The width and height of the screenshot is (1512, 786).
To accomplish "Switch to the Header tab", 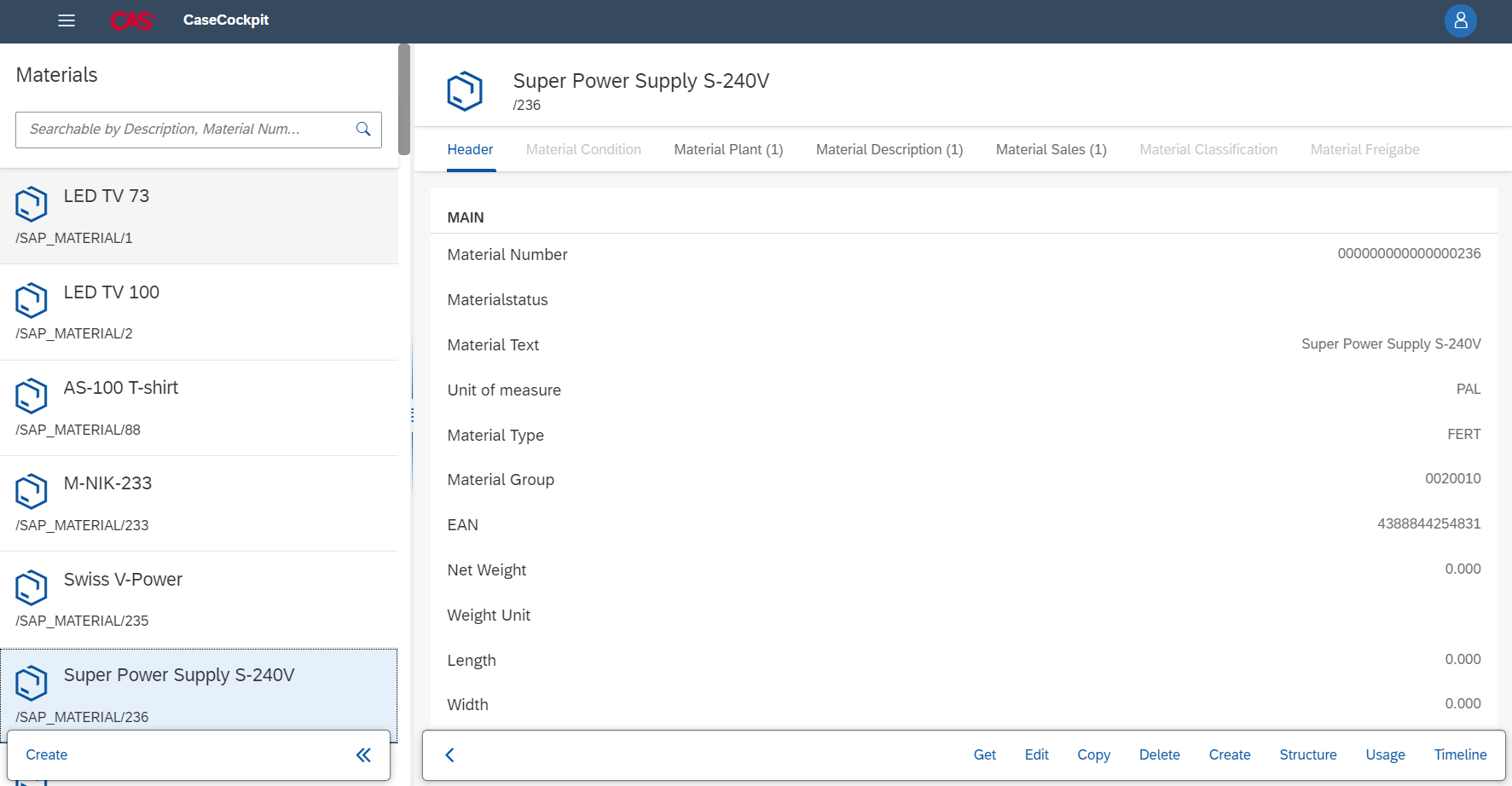I will tap(470, 149).
